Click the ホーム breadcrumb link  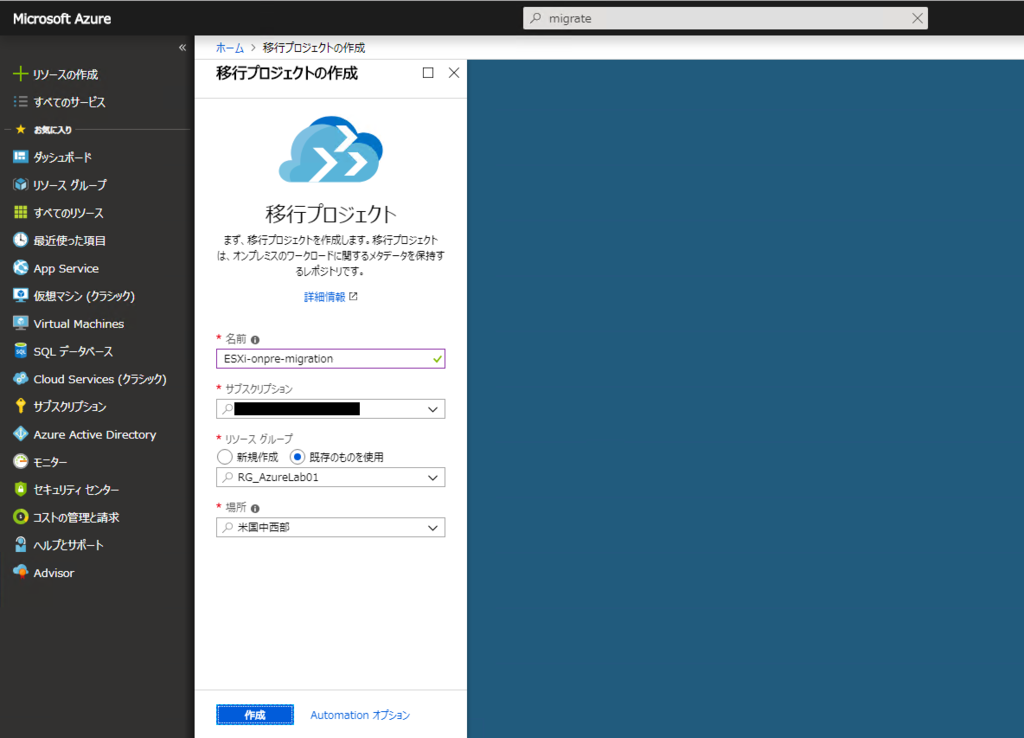[x=230, y=48]
